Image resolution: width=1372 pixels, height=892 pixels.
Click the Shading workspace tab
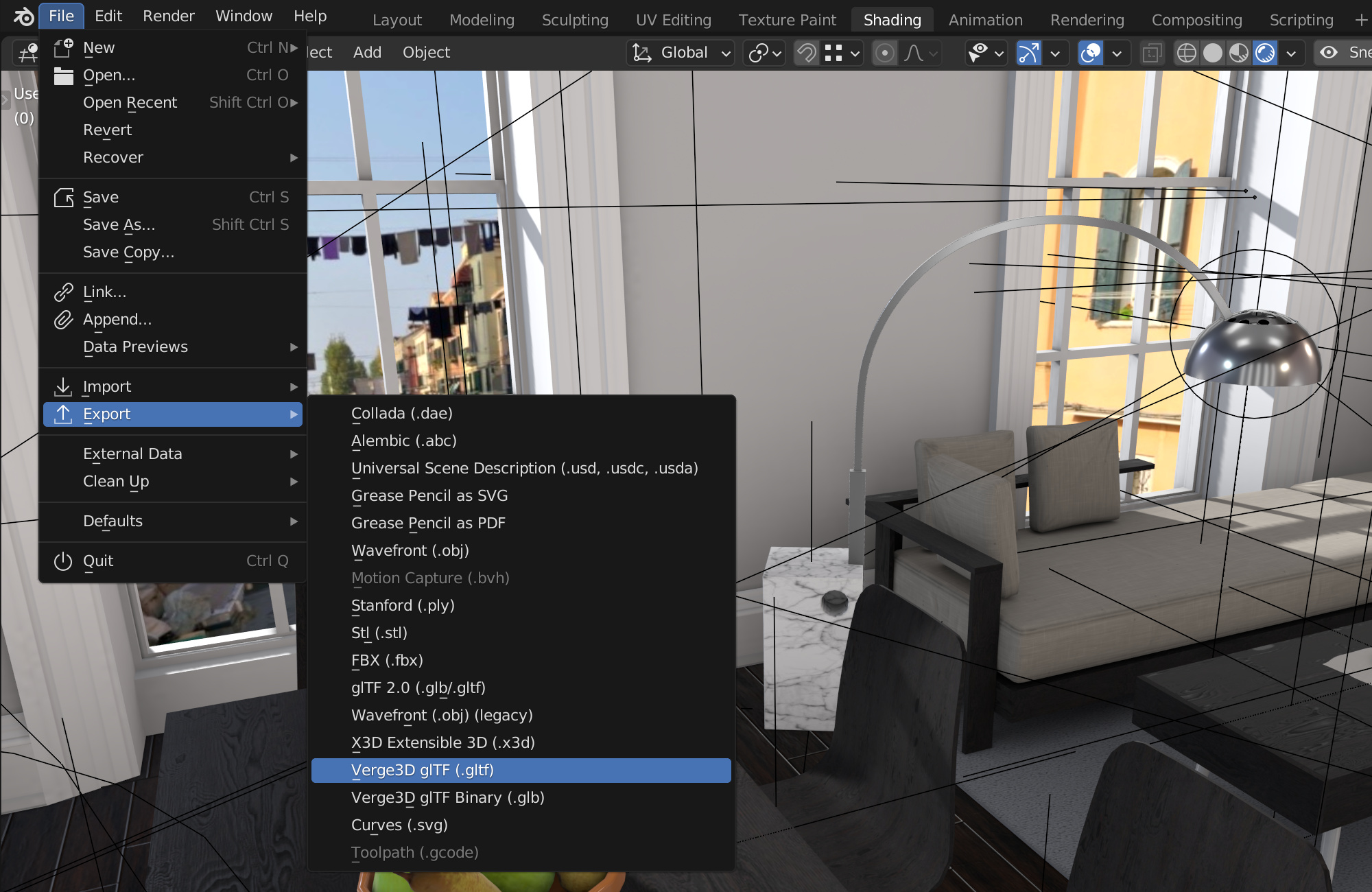[890, 18]
